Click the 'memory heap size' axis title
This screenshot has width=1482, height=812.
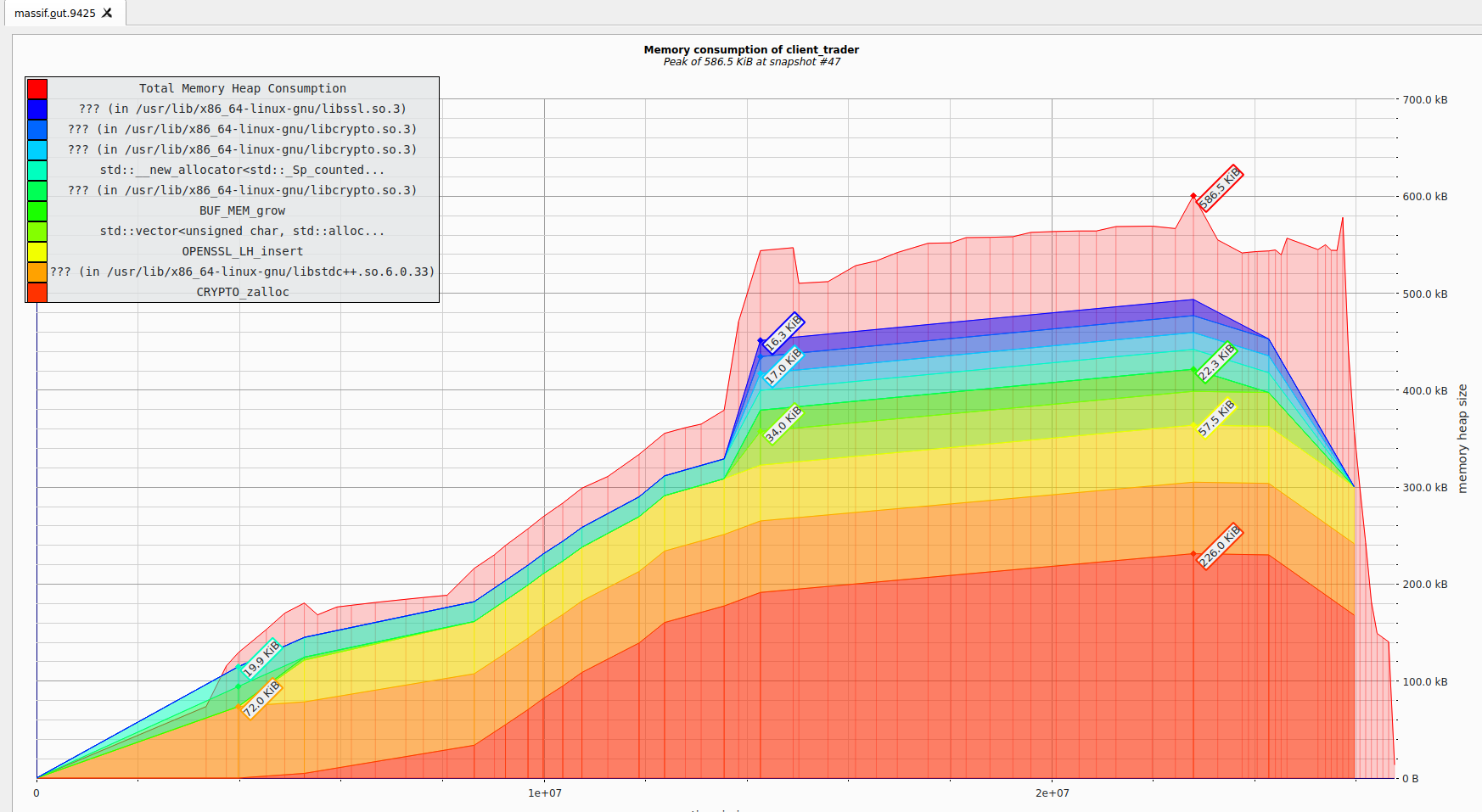click(1462, 438)
